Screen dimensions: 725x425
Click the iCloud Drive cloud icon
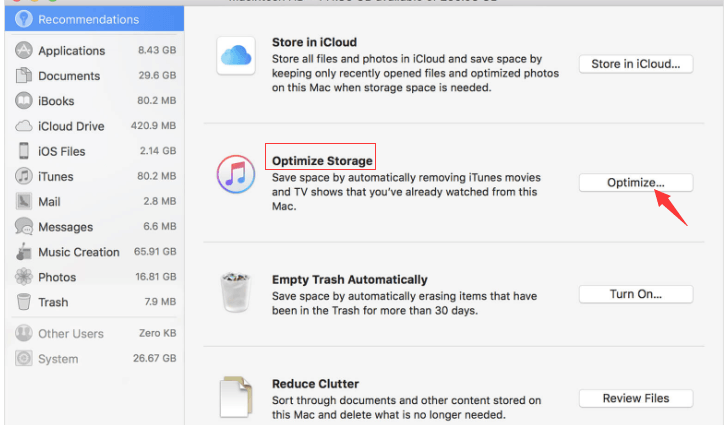(x=24, y=126)
